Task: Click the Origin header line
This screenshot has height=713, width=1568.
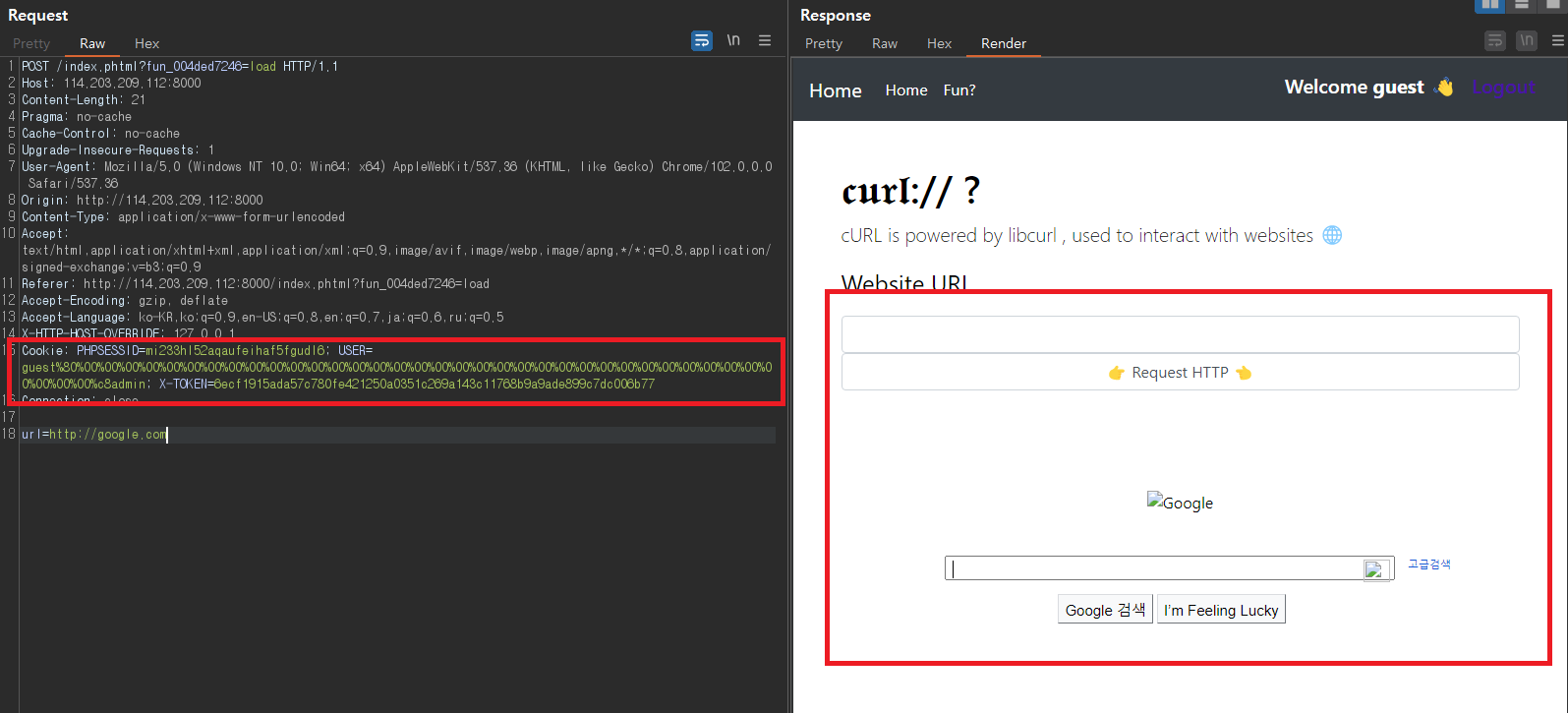Action: point(143,200)
